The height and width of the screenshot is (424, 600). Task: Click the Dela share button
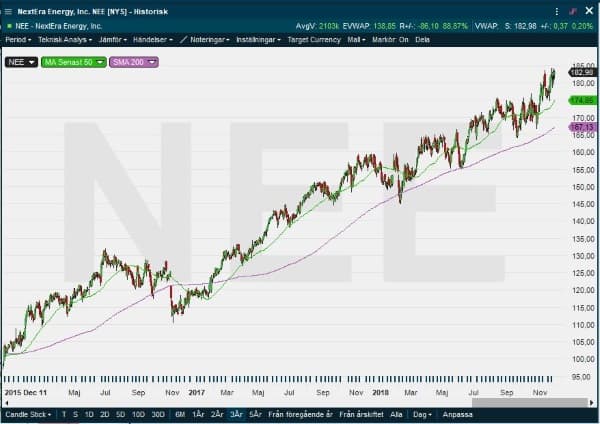click(x=422, y=40)
